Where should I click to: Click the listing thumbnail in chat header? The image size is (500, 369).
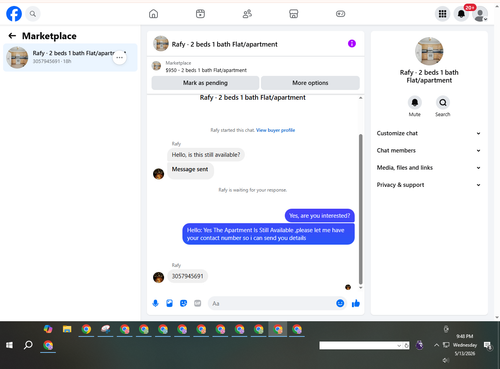click(x=161, y=44)
